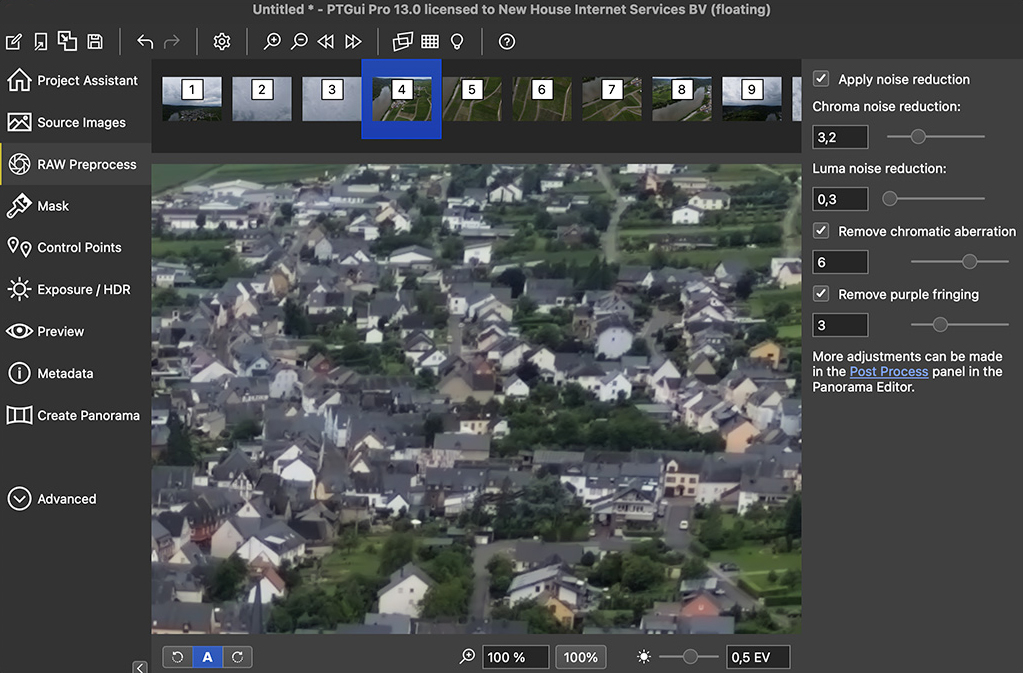Toggle Remove chromatic aberration checkbox
The height and width of the screenshot is (673, 1023).
[821, 231]
